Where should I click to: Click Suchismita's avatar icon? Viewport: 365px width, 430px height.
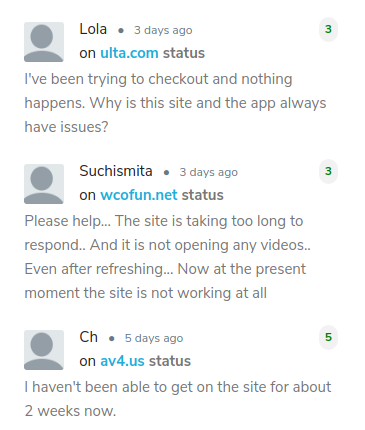44,184
